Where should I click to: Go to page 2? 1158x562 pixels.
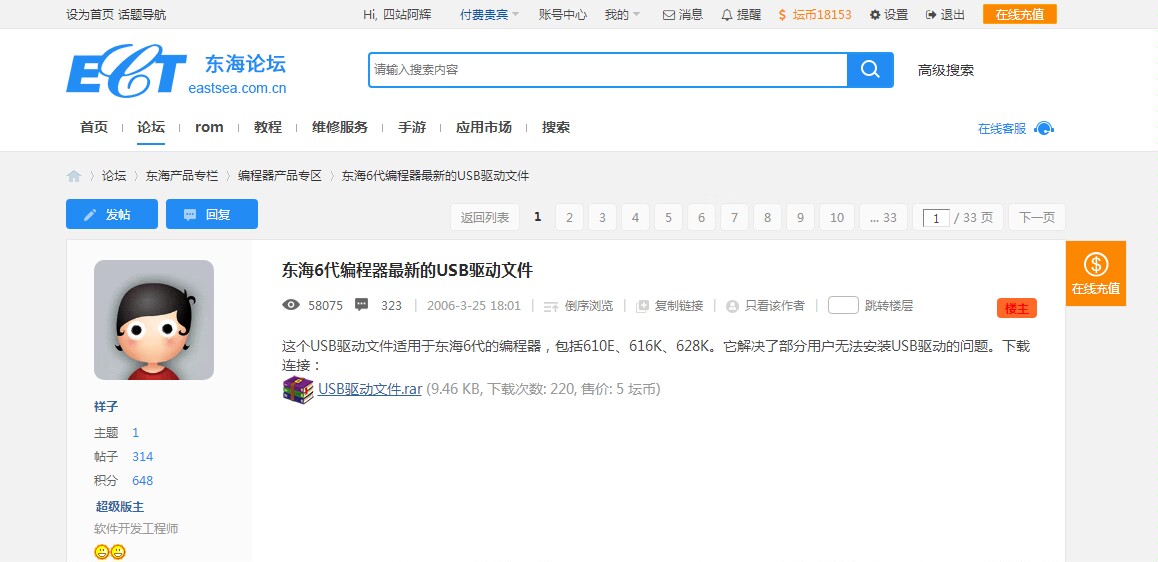569,217
